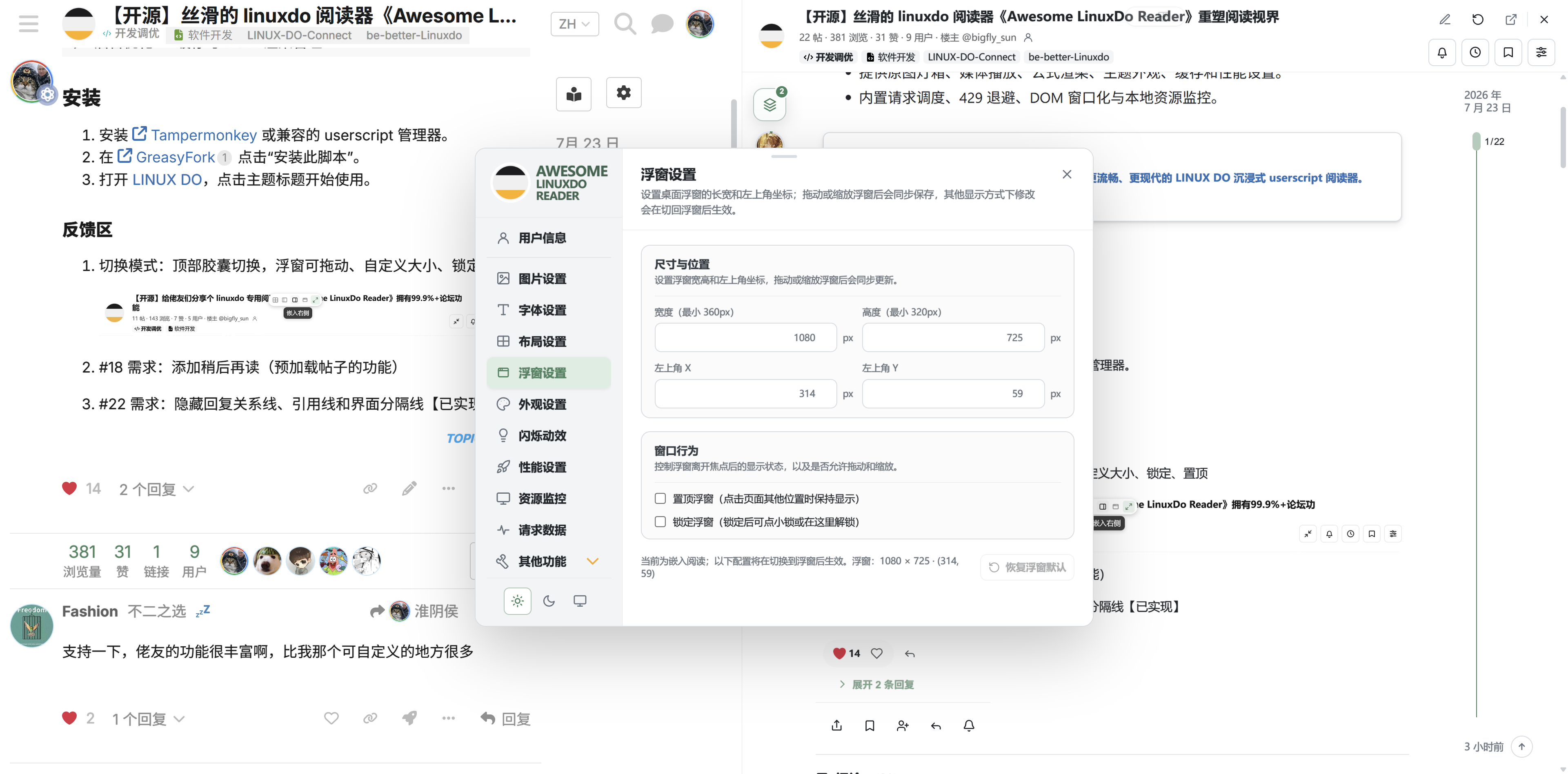This screenshot has height=774, width=1568.
Task: Jump to top with the up arrow button
Action: [x=1521, y=747]
